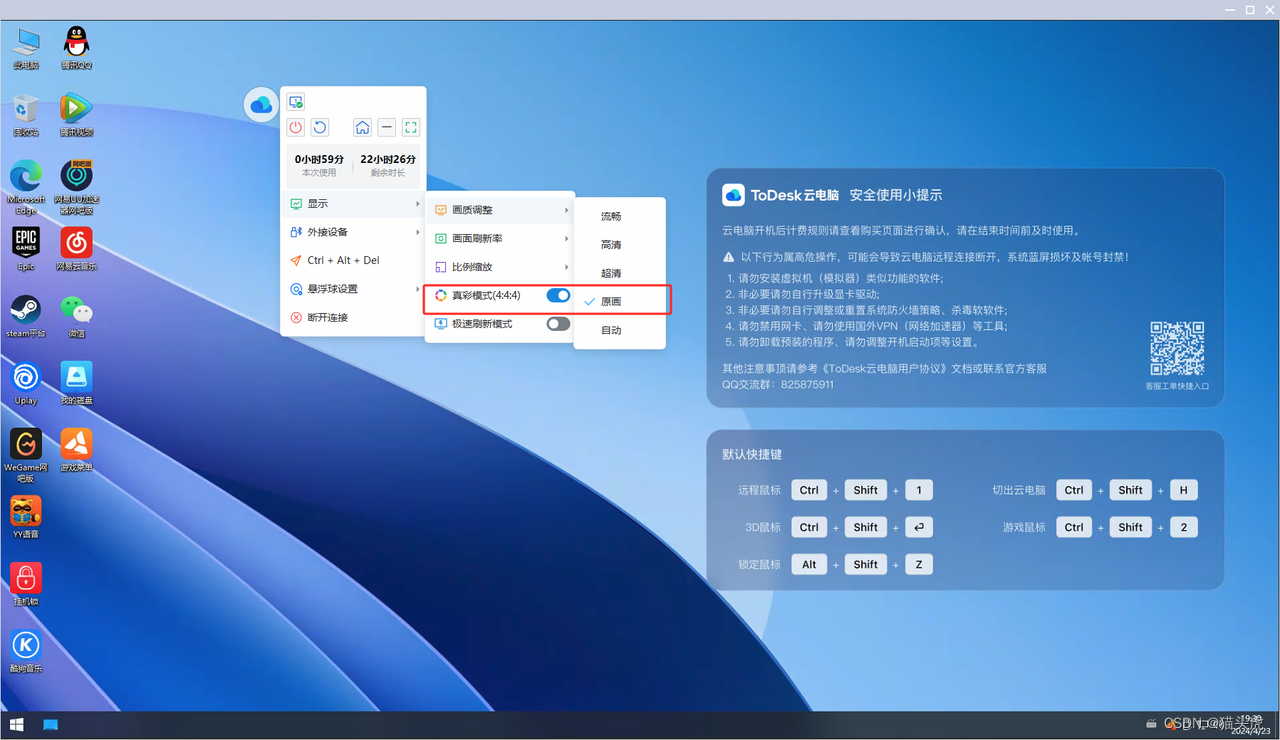Click the red power-off button

point(296,127)
